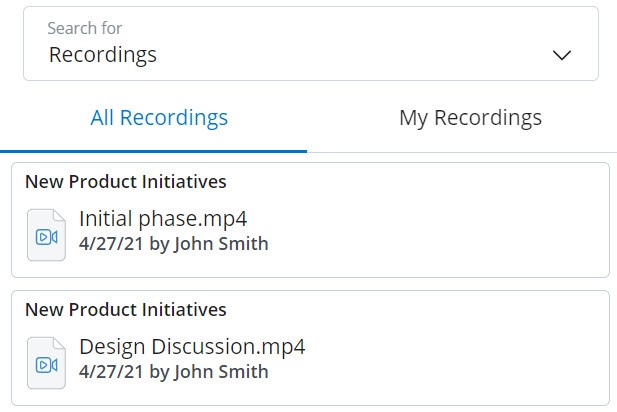Click the play symbol inside Design Discussion's file icon
Screen dimensions: 617x412
45,365
